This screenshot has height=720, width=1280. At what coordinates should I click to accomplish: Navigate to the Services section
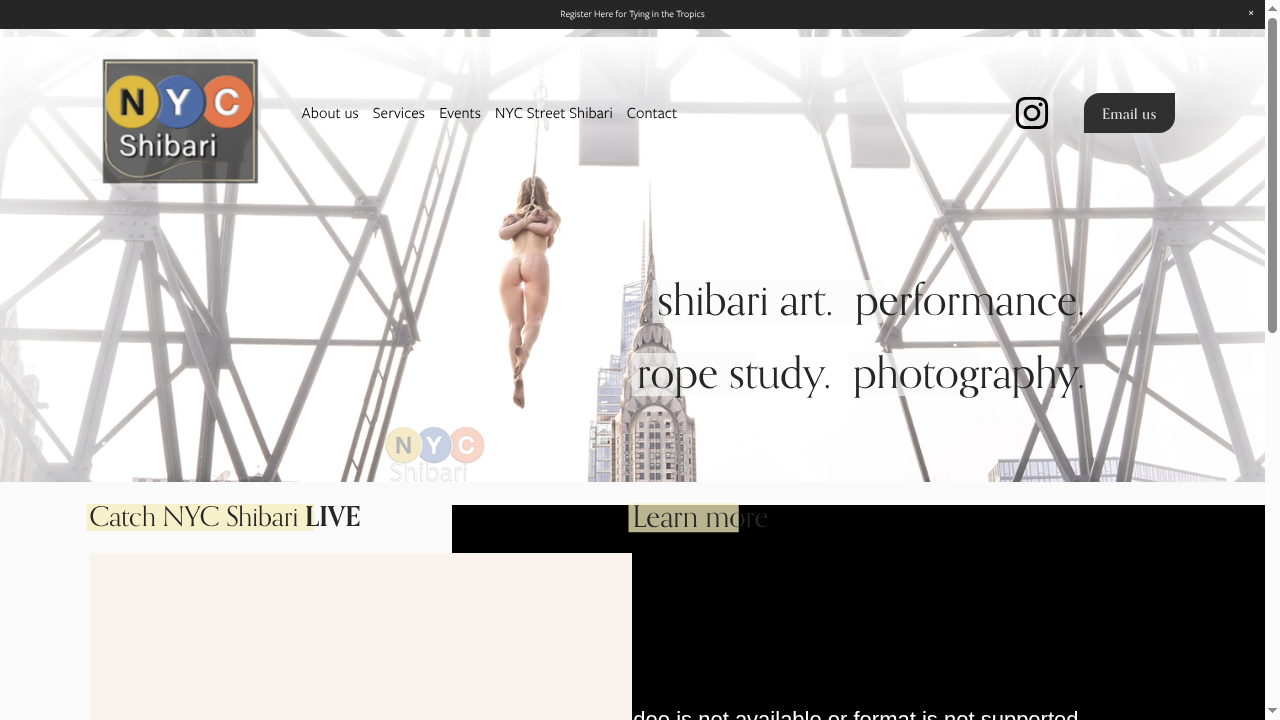[x=398, y=113]
